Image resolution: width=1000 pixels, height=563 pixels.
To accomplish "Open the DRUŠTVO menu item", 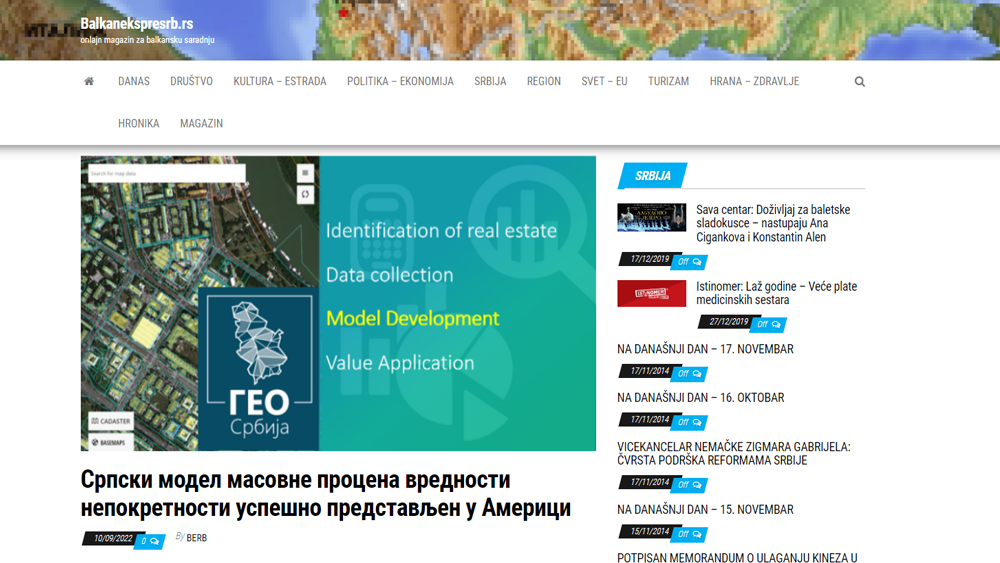I will coord(191,82).
